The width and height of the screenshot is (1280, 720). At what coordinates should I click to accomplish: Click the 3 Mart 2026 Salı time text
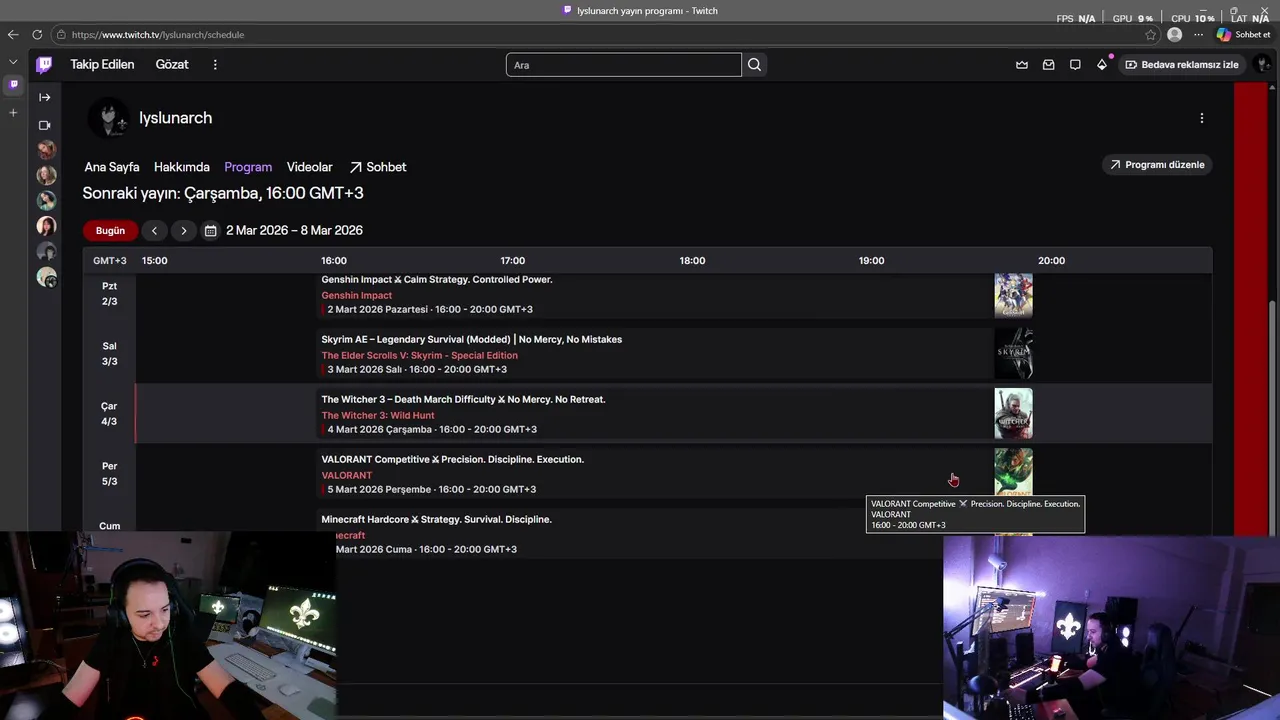(x=417, y=370)
